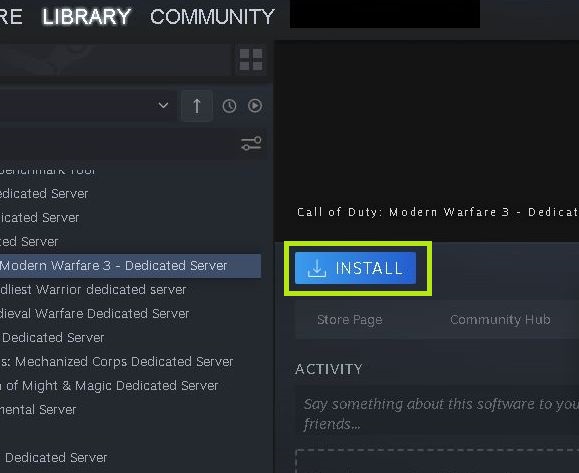Screen dimensions: 579x473
Task: Click the download icon on Install button
Action: click(317, 268)
